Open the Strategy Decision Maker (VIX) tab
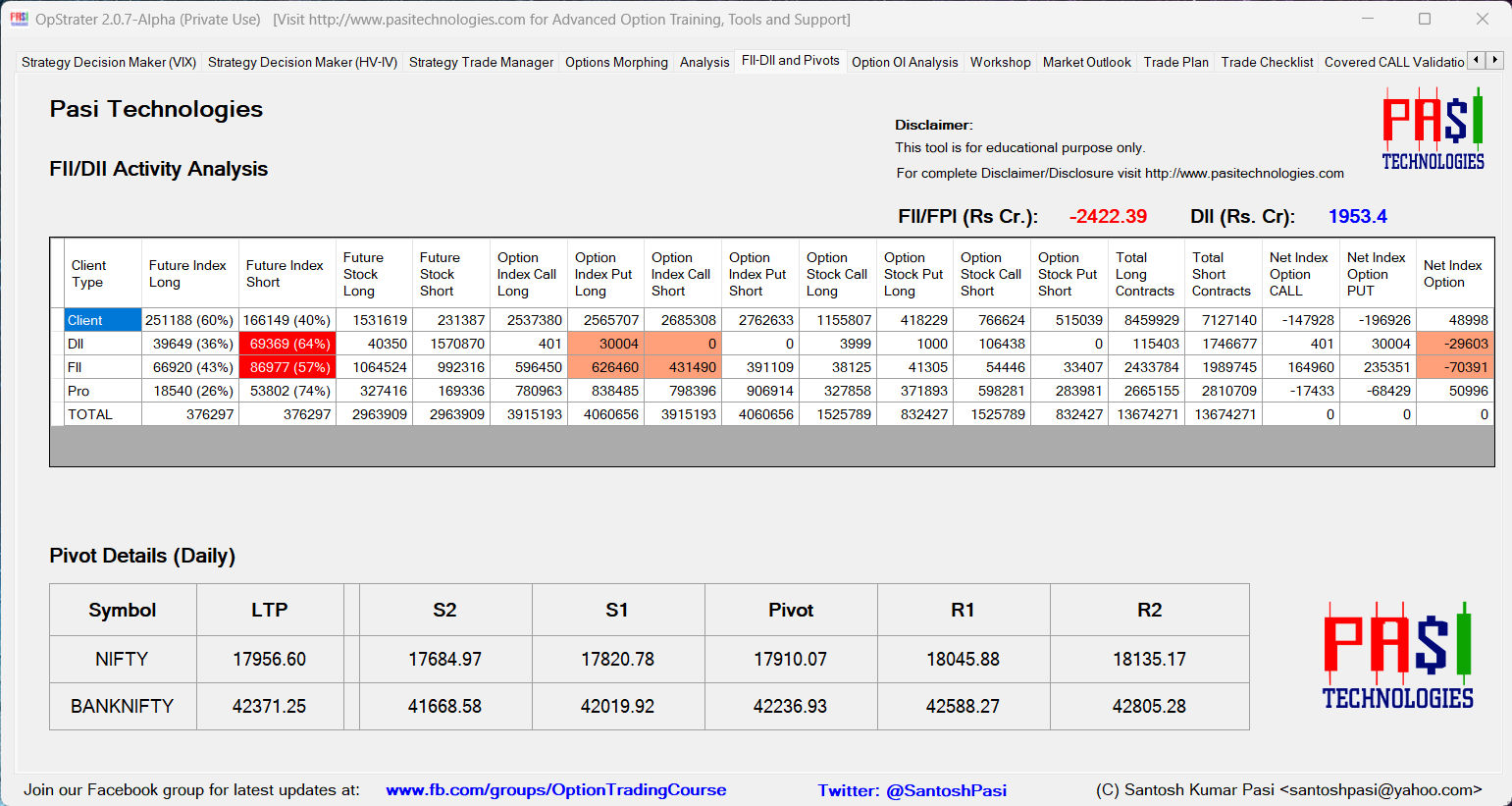This screenshot has width=1512, height=806. (109, 62)
